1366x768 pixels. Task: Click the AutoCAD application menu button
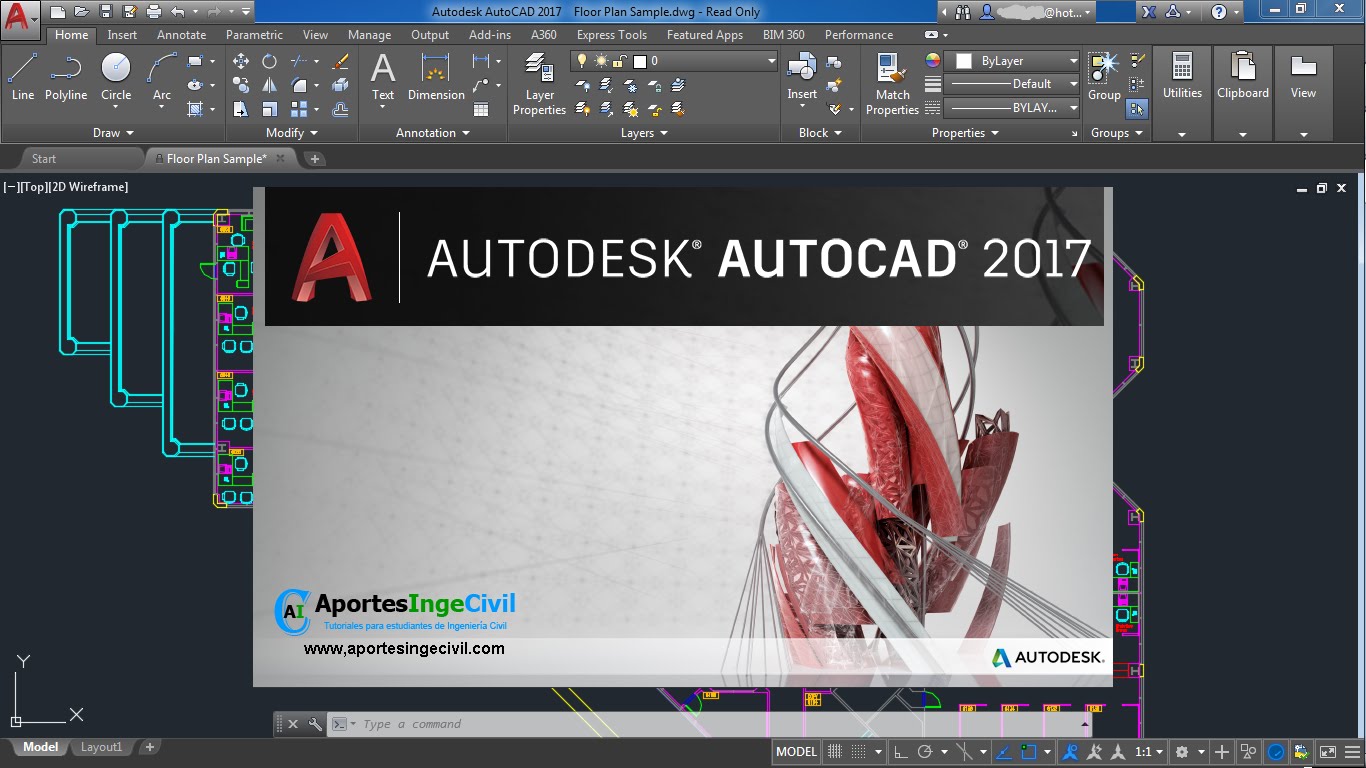click(x=21, y=18)
